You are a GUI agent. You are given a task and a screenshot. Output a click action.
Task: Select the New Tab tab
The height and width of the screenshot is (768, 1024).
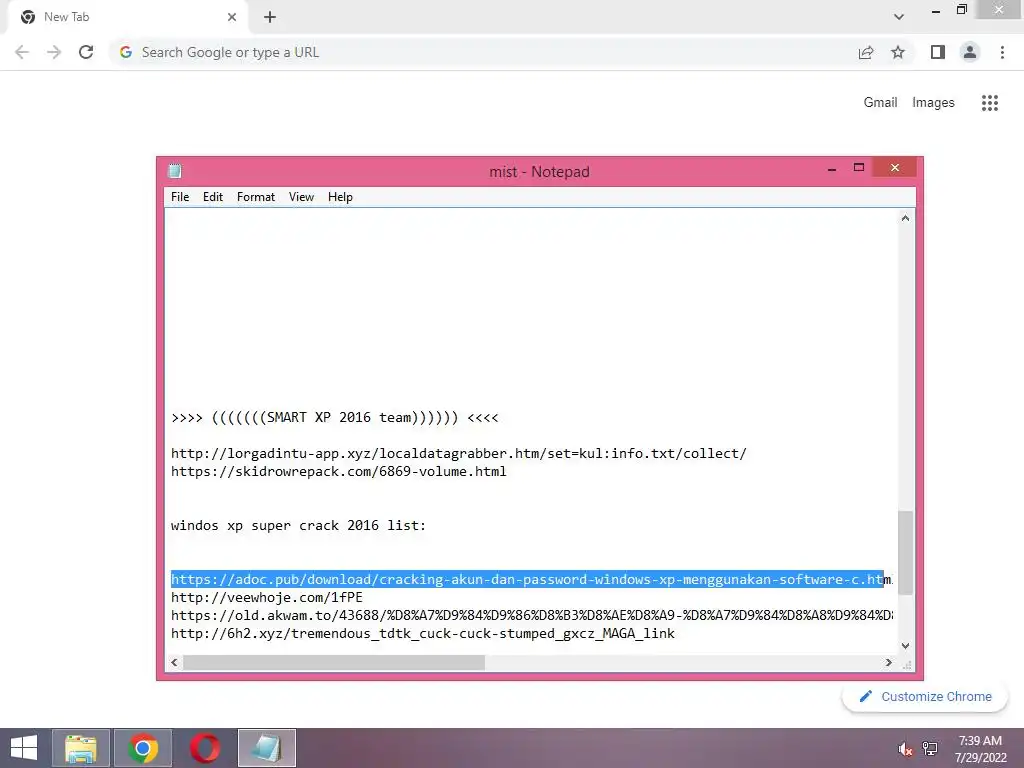[x=128, y=17]
